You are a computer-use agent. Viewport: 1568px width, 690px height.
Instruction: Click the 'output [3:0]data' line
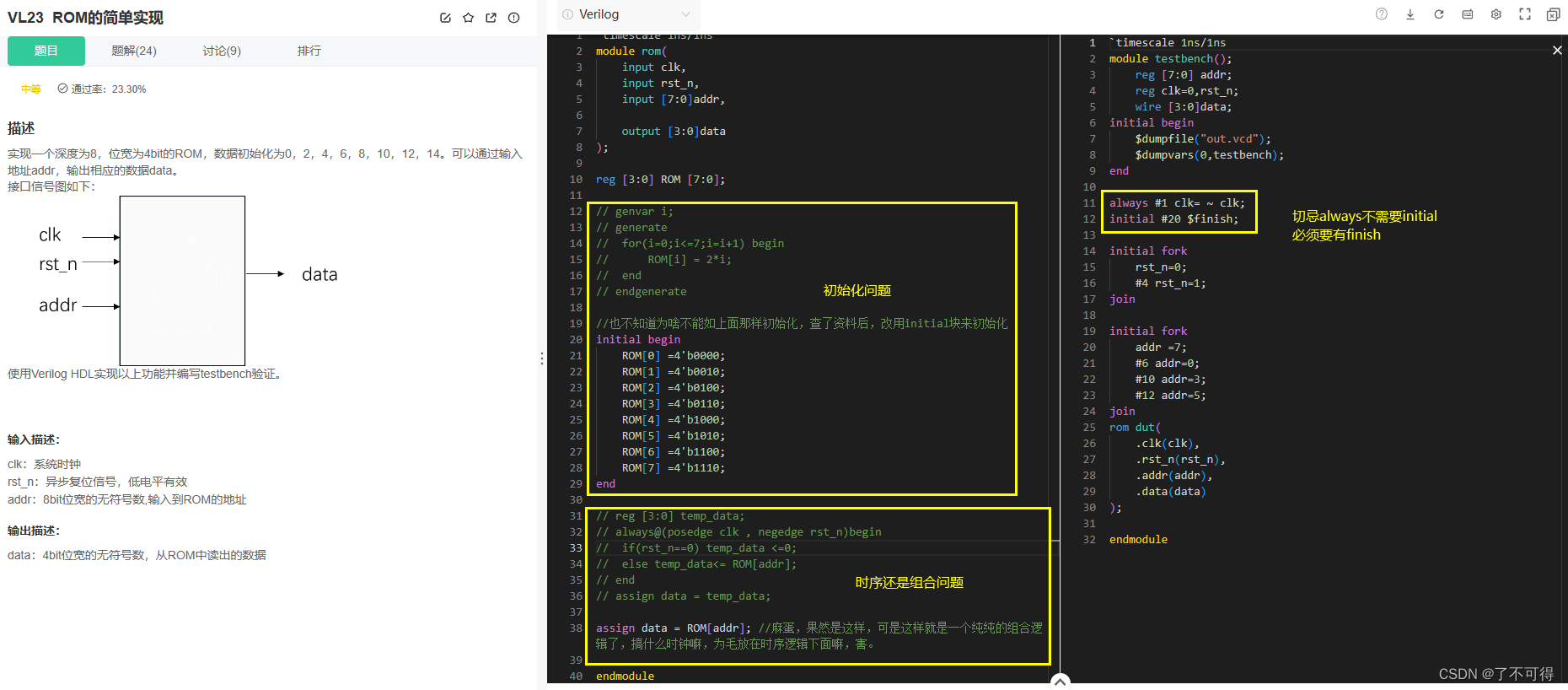pos(674,132)
